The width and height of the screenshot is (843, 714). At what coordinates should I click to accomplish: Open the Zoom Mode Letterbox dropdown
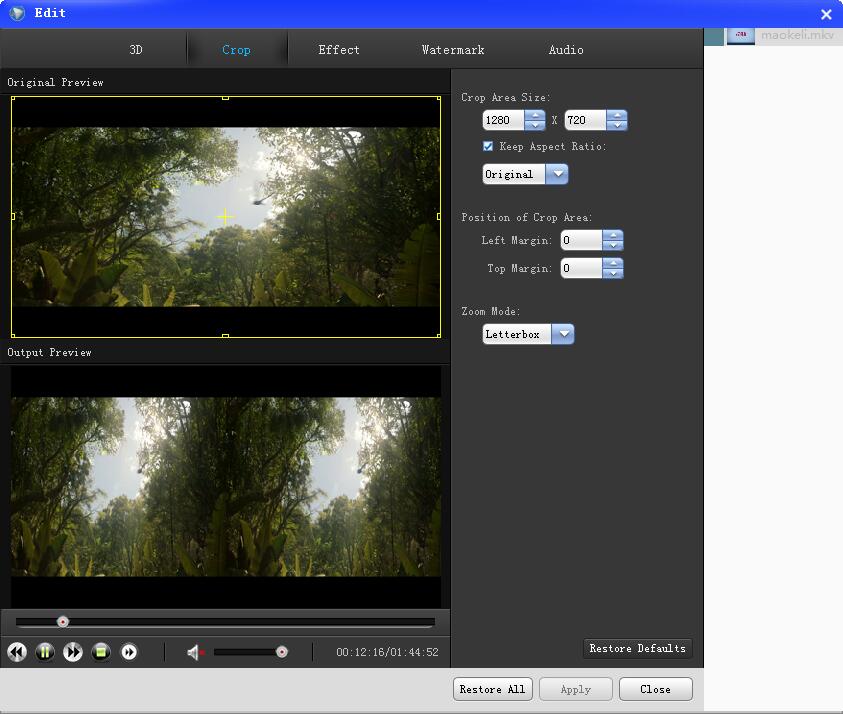coord(563,334)
